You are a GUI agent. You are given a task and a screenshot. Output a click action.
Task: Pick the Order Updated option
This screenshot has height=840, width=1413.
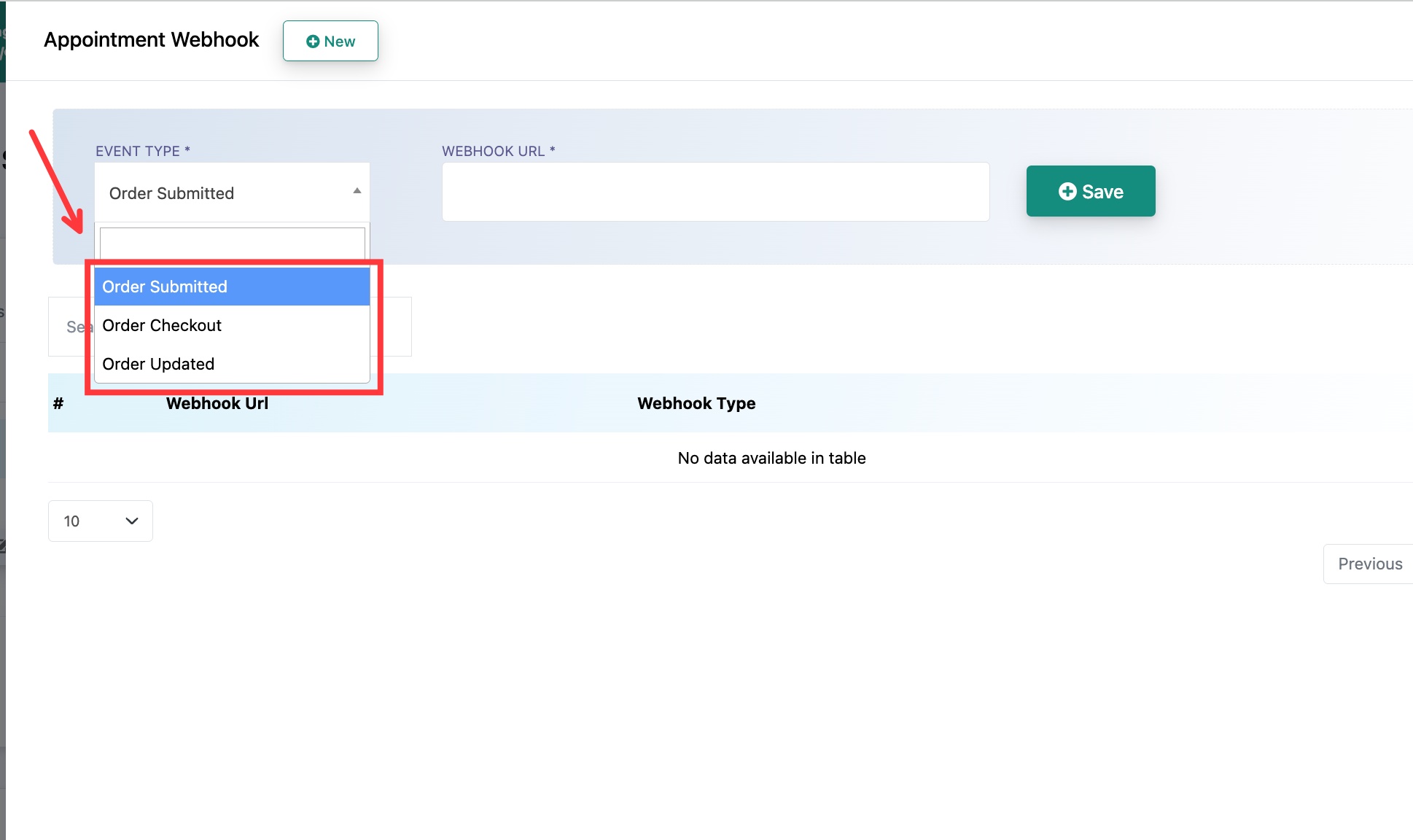click(232, 364)
